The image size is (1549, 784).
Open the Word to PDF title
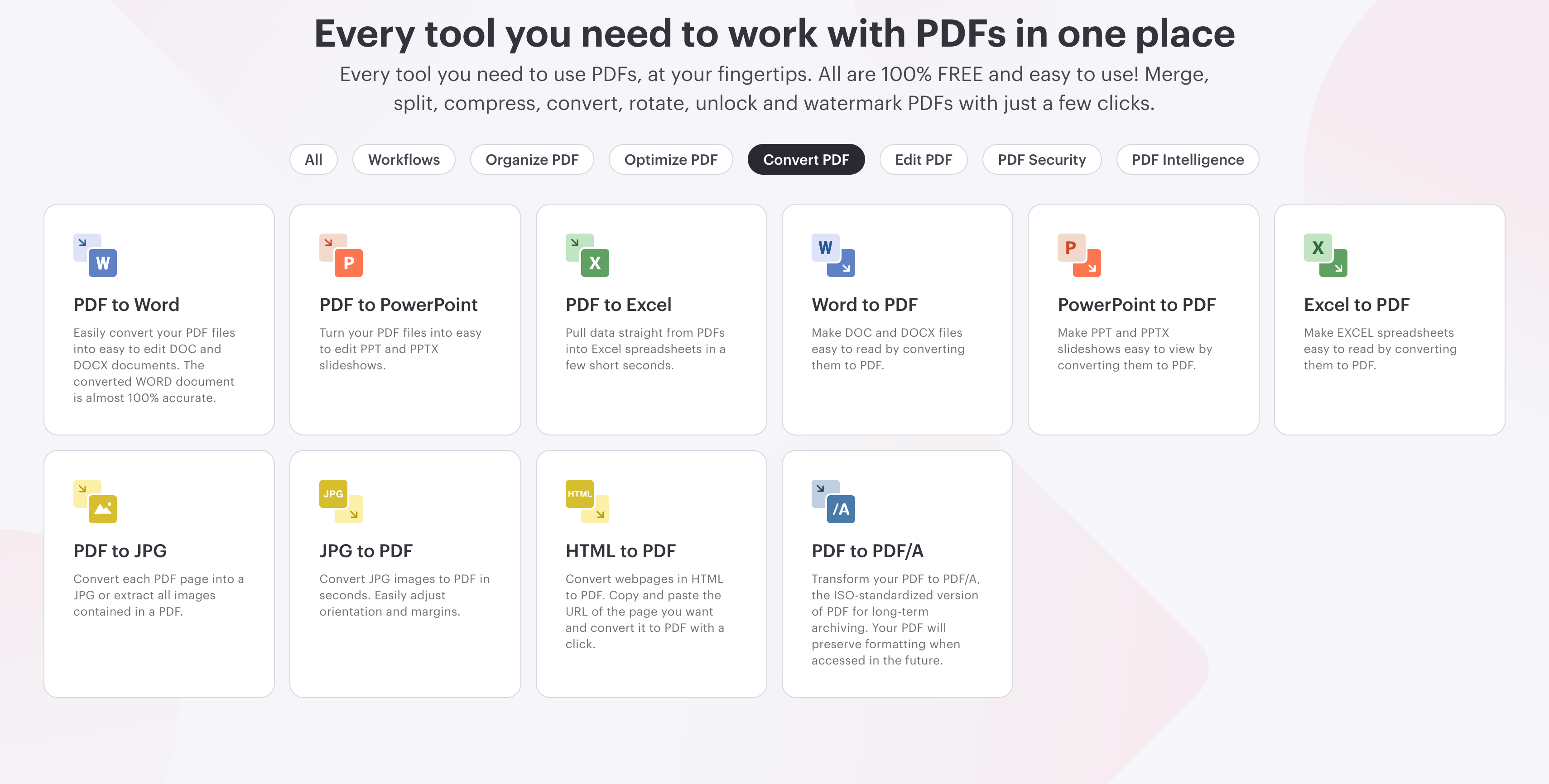point(864,305)
